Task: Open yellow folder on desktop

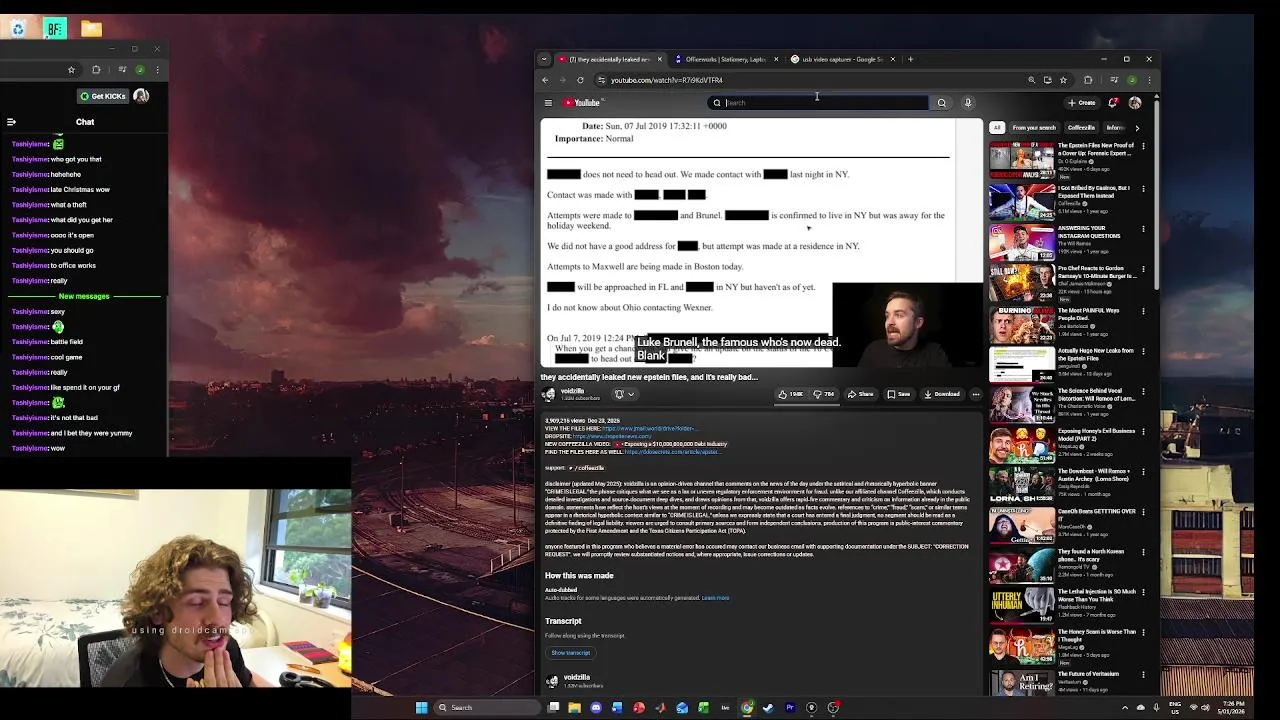Action: click(x=92, y=29)
